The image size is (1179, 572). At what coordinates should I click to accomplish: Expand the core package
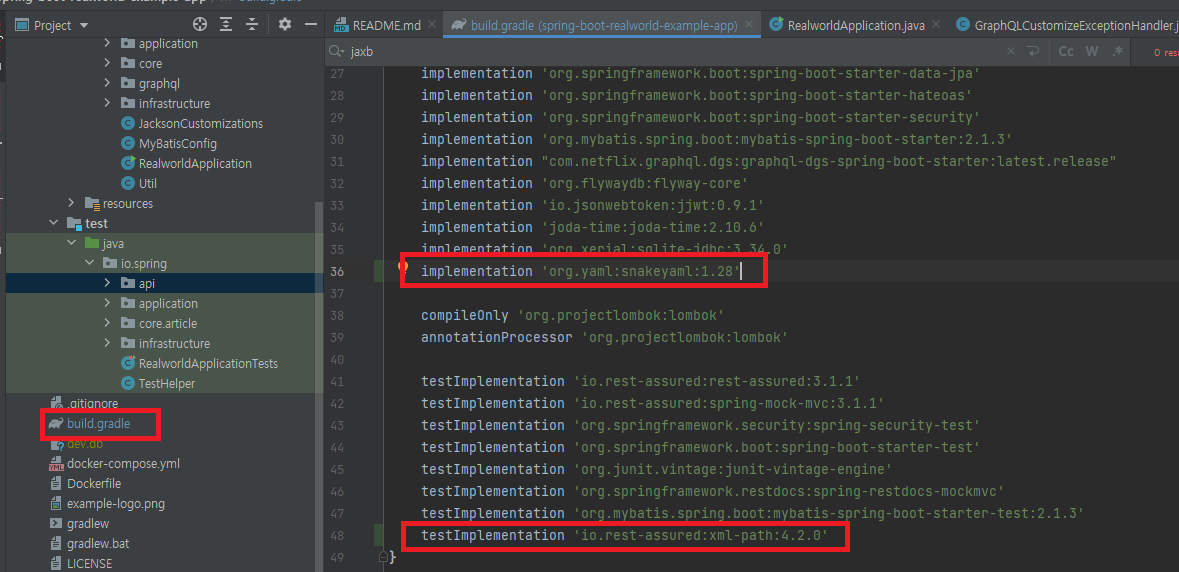click(x=107, y=63)
